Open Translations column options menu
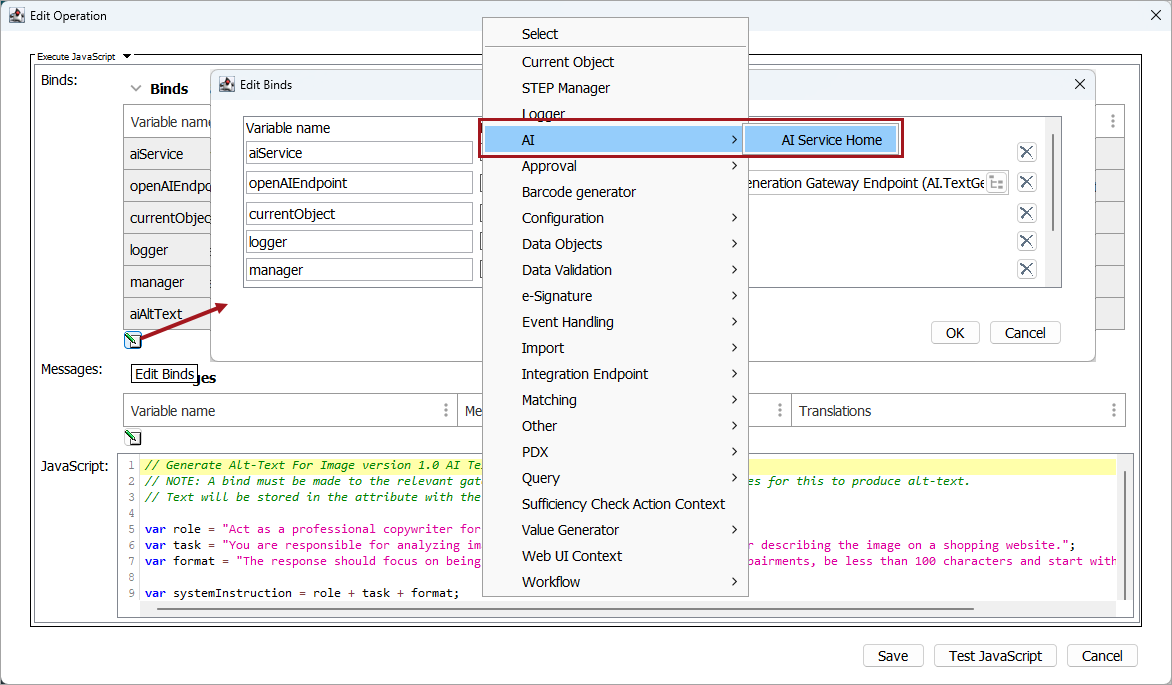 tap(1113, 411)
